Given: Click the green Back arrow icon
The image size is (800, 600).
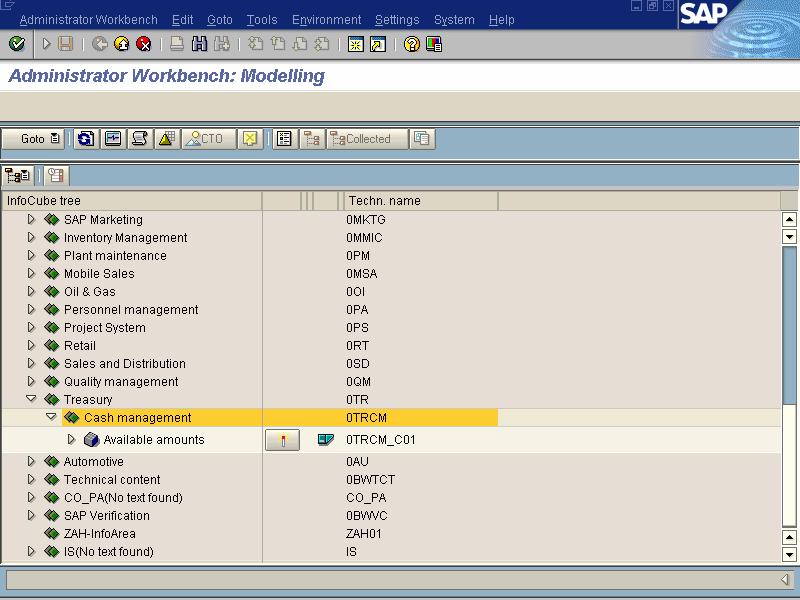Looking at the screenshot, I should (99, 44).
